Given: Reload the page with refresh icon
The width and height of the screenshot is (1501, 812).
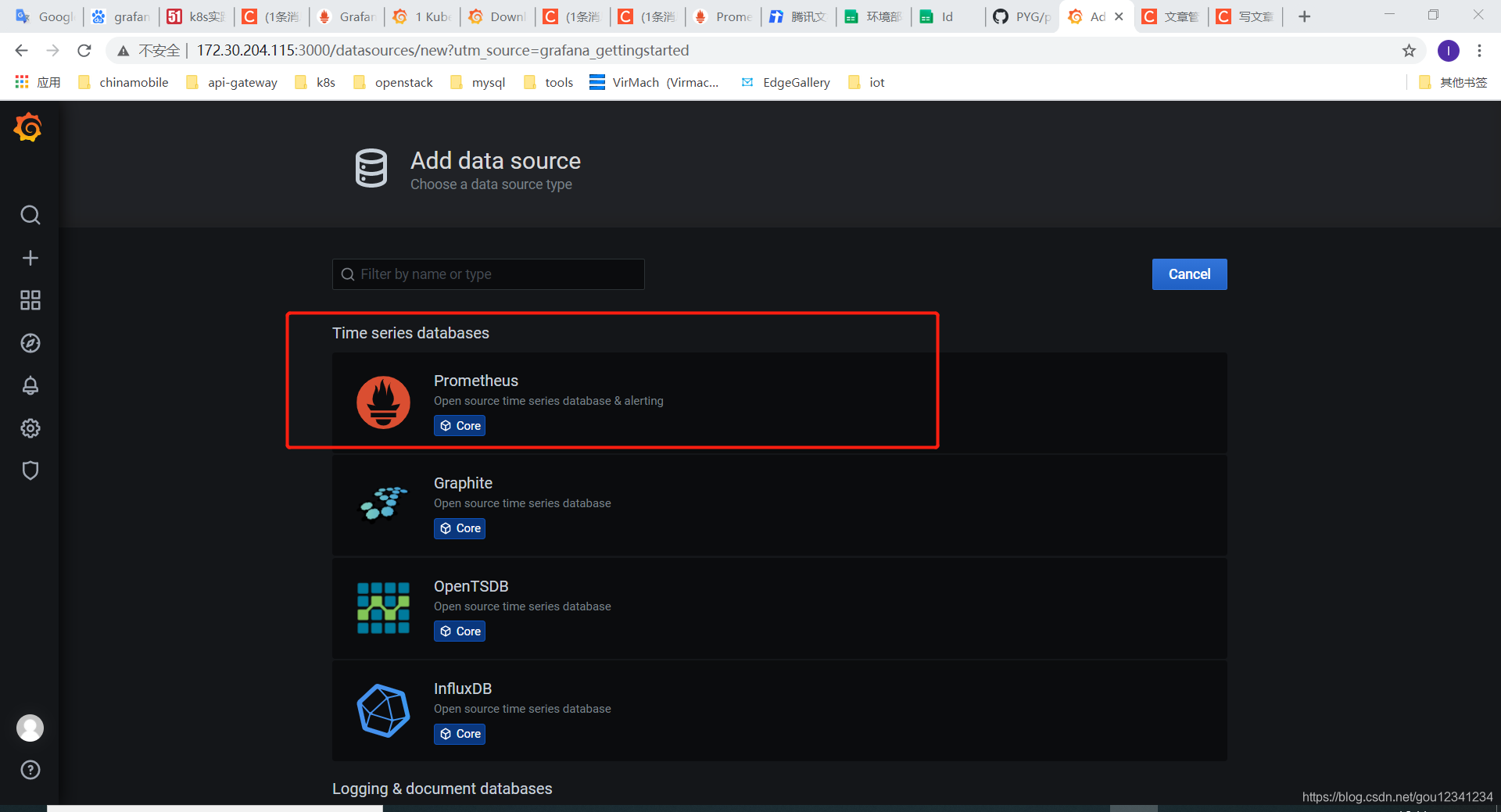Looking at the screenshot, I should tap(84, 51).
